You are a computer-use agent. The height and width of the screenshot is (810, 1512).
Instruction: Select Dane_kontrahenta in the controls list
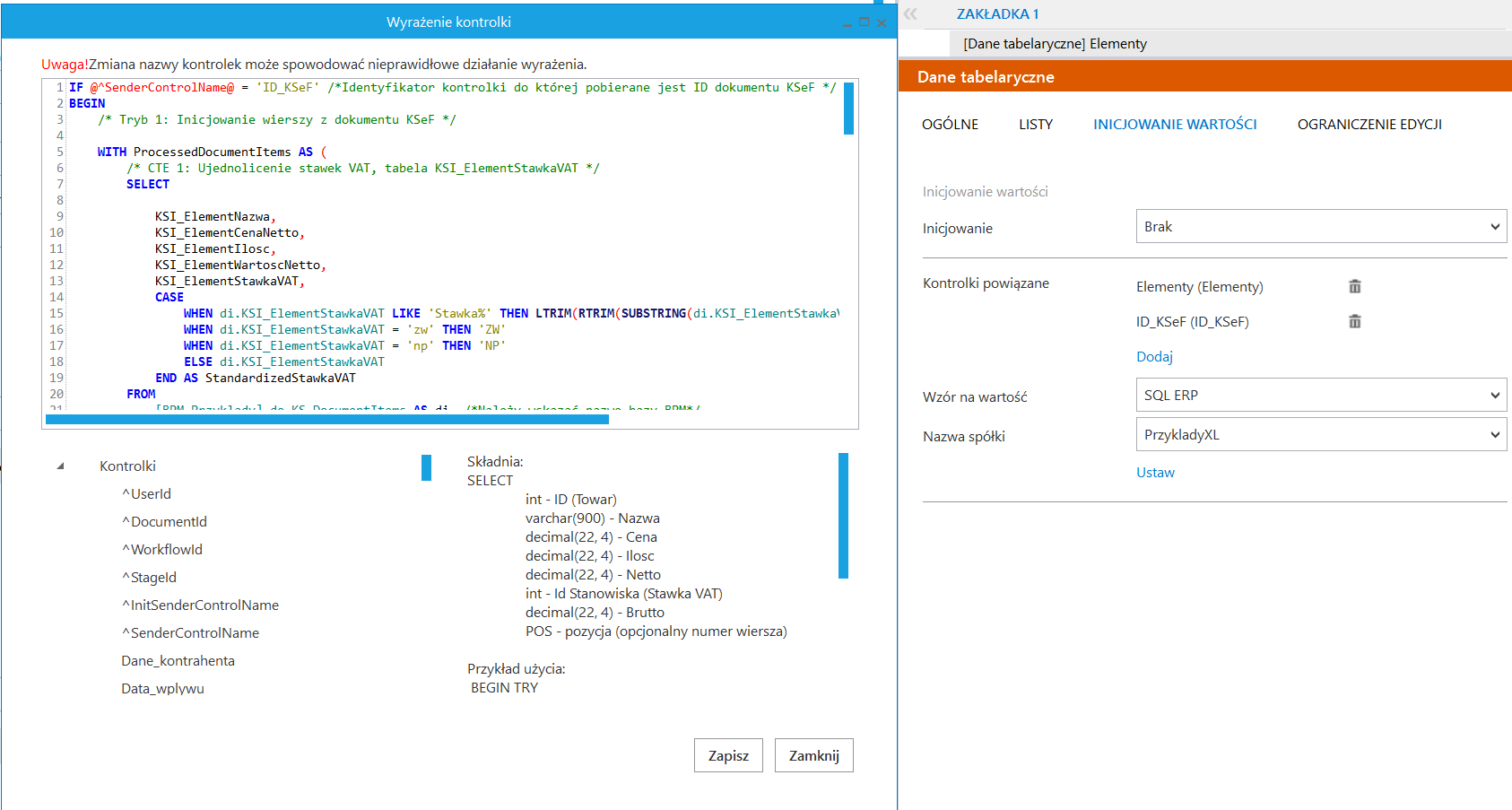click(178, 661)
